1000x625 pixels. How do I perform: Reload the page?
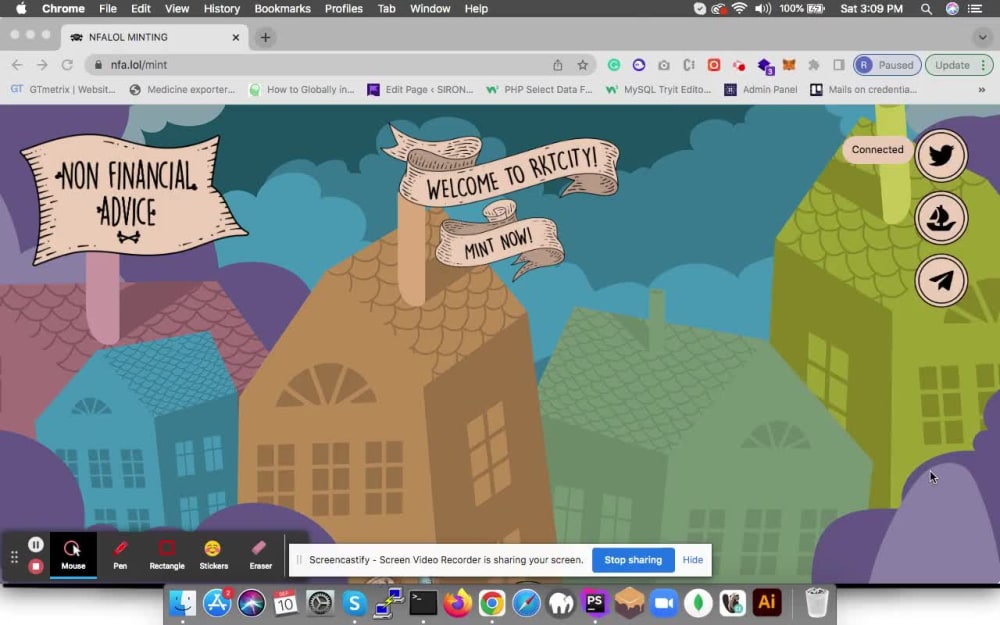pos(67,65)
